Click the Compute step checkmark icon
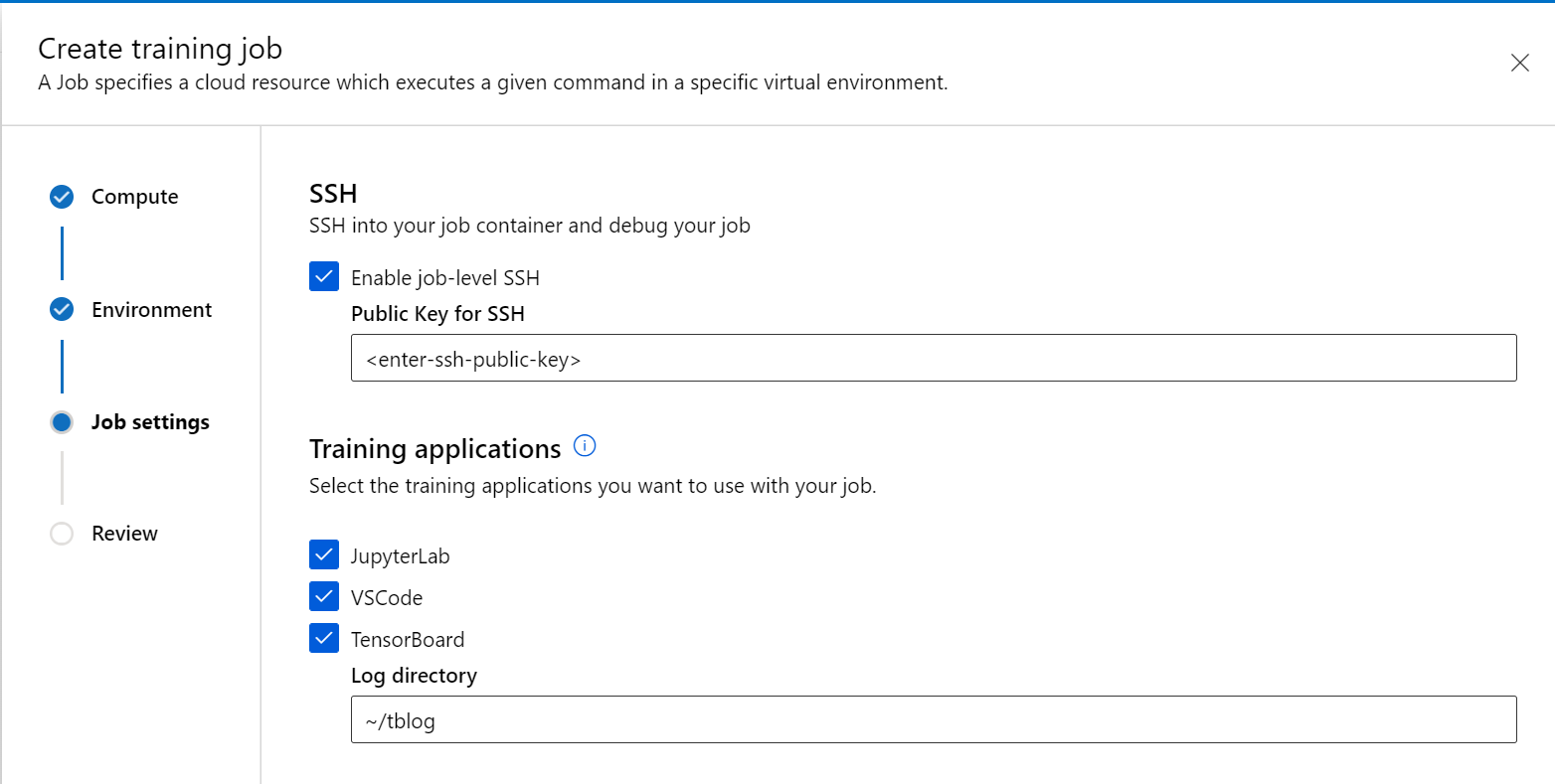Image resolution: width=1555 pixels, height=784 pixels. [62, 197]
